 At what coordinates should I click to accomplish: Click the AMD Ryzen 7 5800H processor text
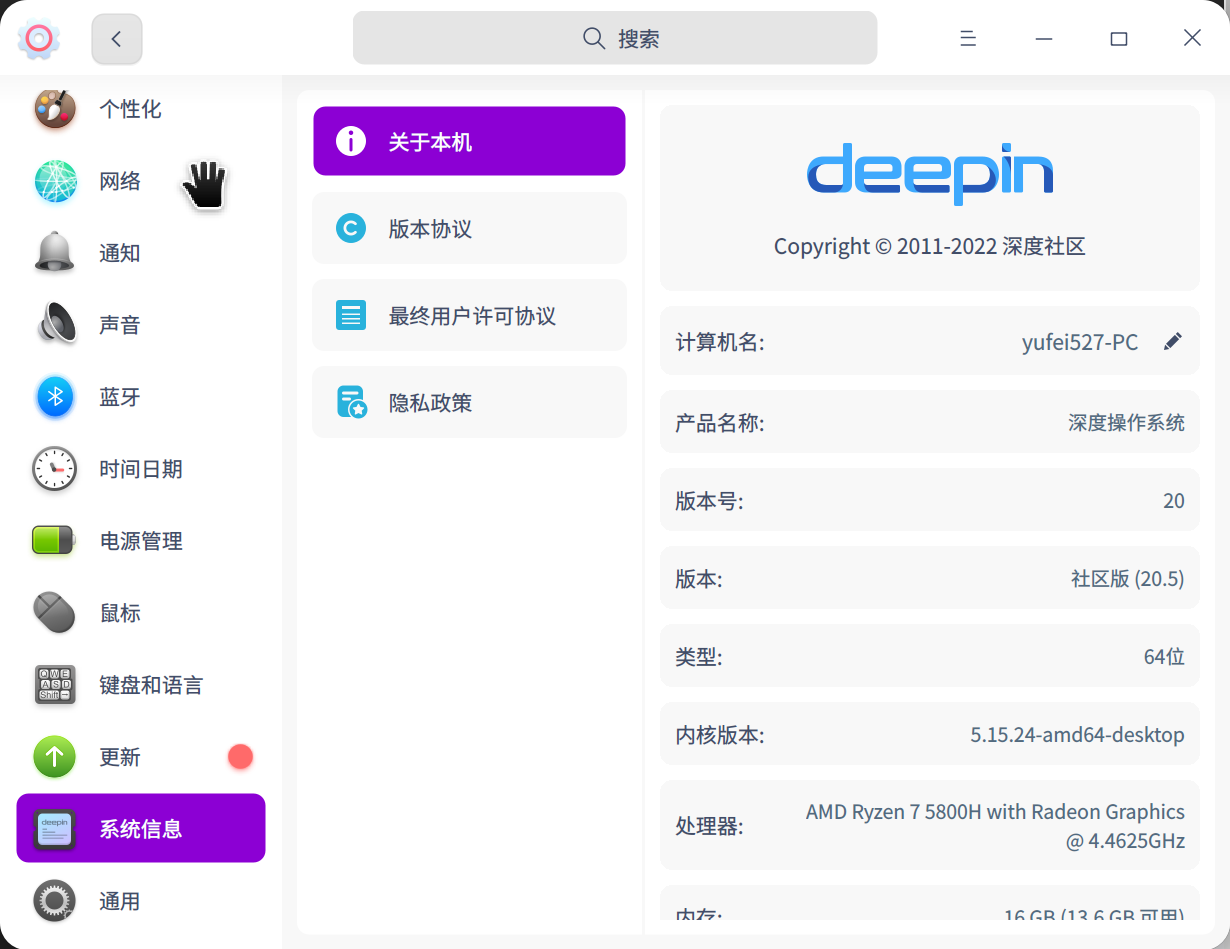995,826
